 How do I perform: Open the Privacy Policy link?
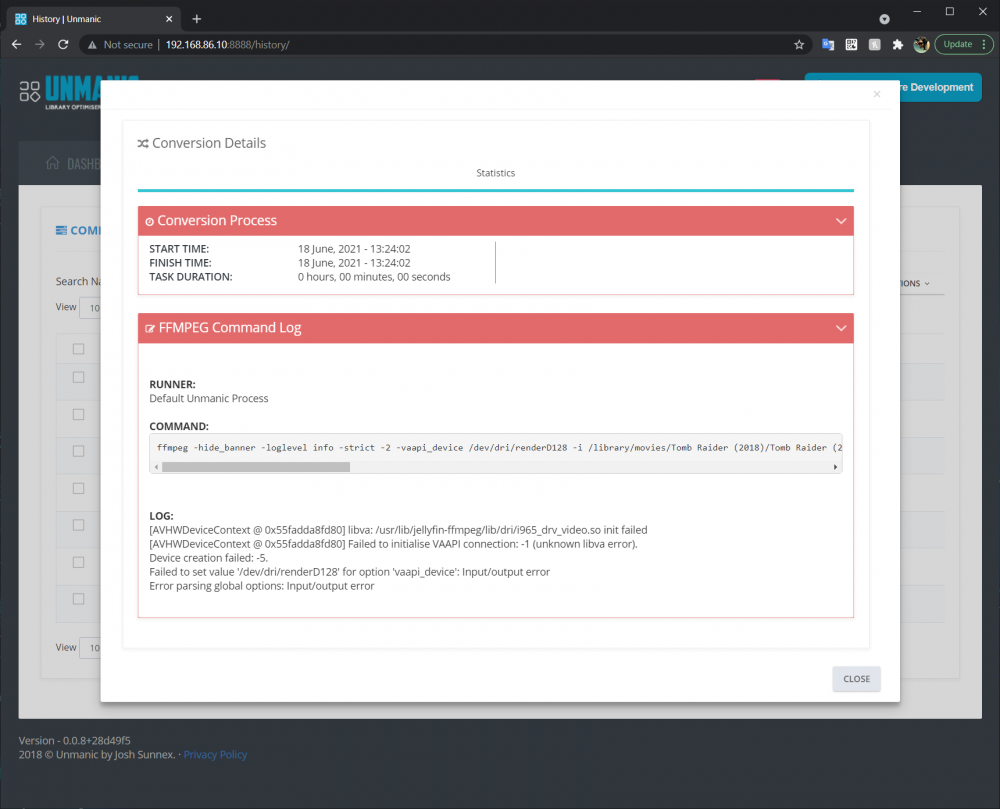tap(215, 755)
